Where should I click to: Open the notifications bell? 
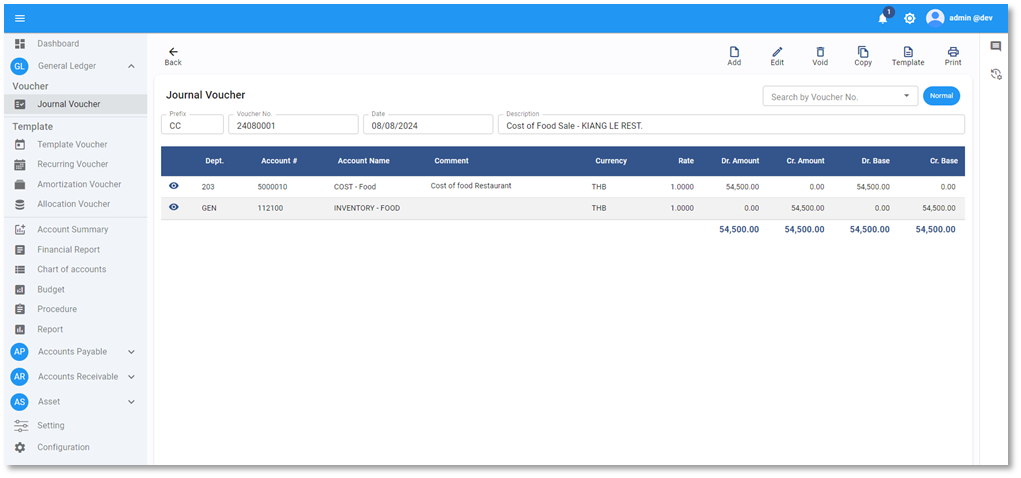tap(883, 18)
